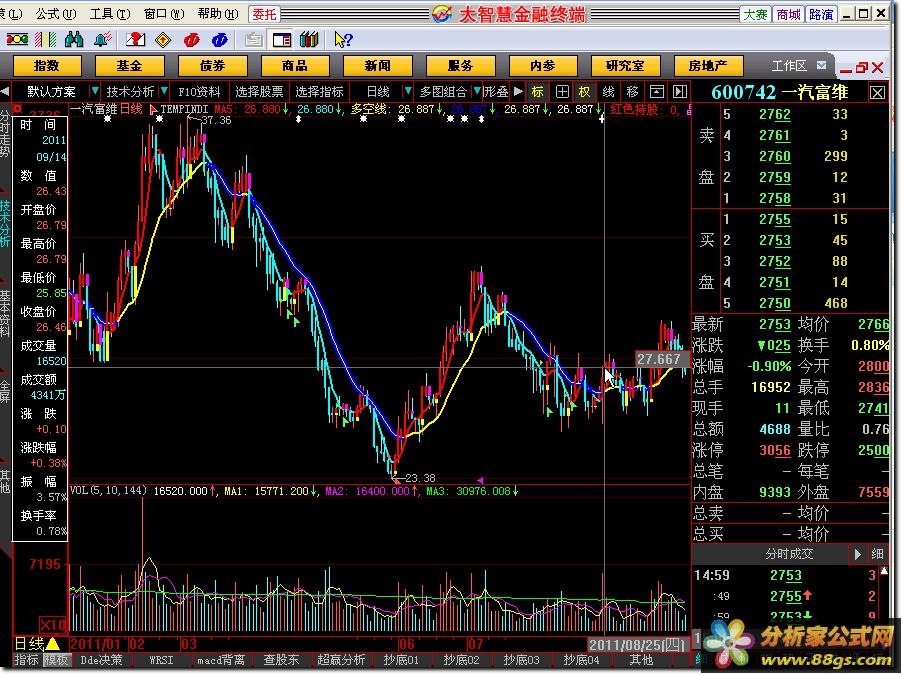Screen dimensions: 903x675
Task: Expand the 日线 period dropdown arrow
Action: pyautogui.click(x=408, y=91)
